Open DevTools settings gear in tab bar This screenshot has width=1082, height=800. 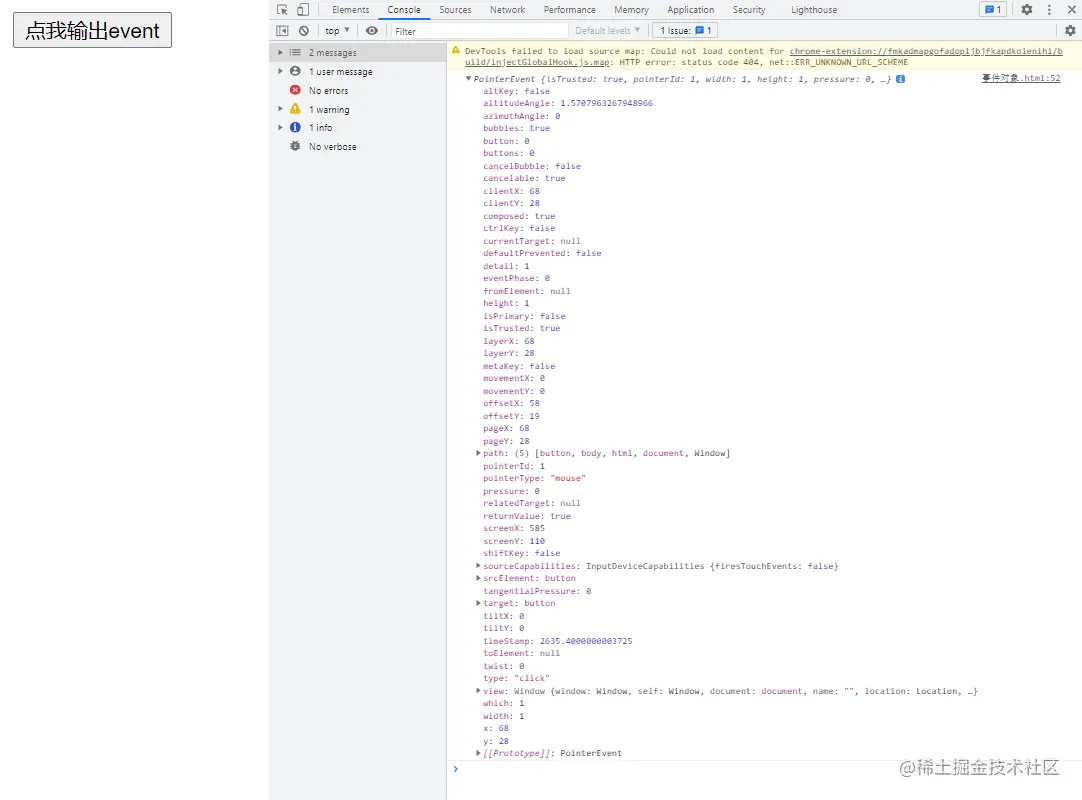[x=1027, y=10]
